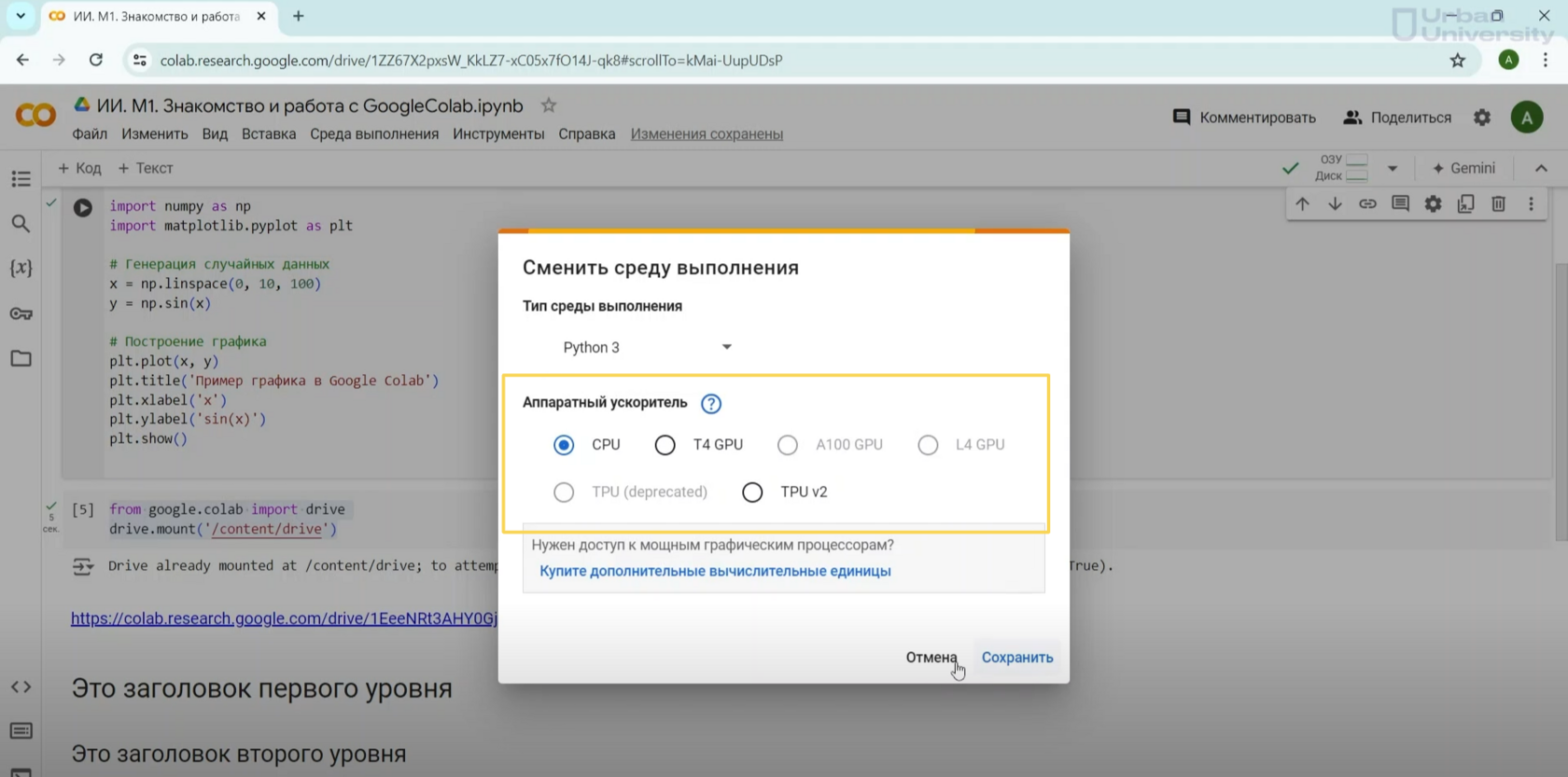Open the Files folder panel
This screenshot has width=1568, height=777.
click(x=21, y=359)
